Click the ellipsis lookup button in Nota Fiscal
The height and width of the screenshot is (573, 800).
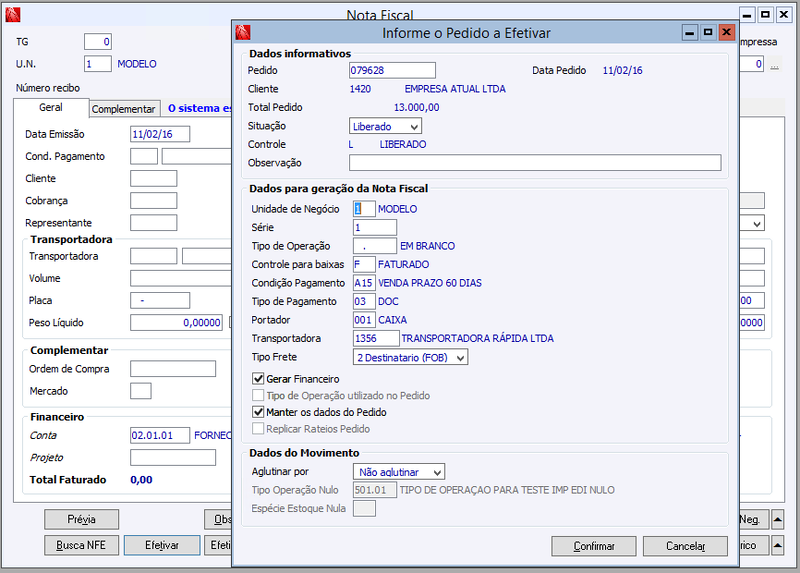[774, 65]
